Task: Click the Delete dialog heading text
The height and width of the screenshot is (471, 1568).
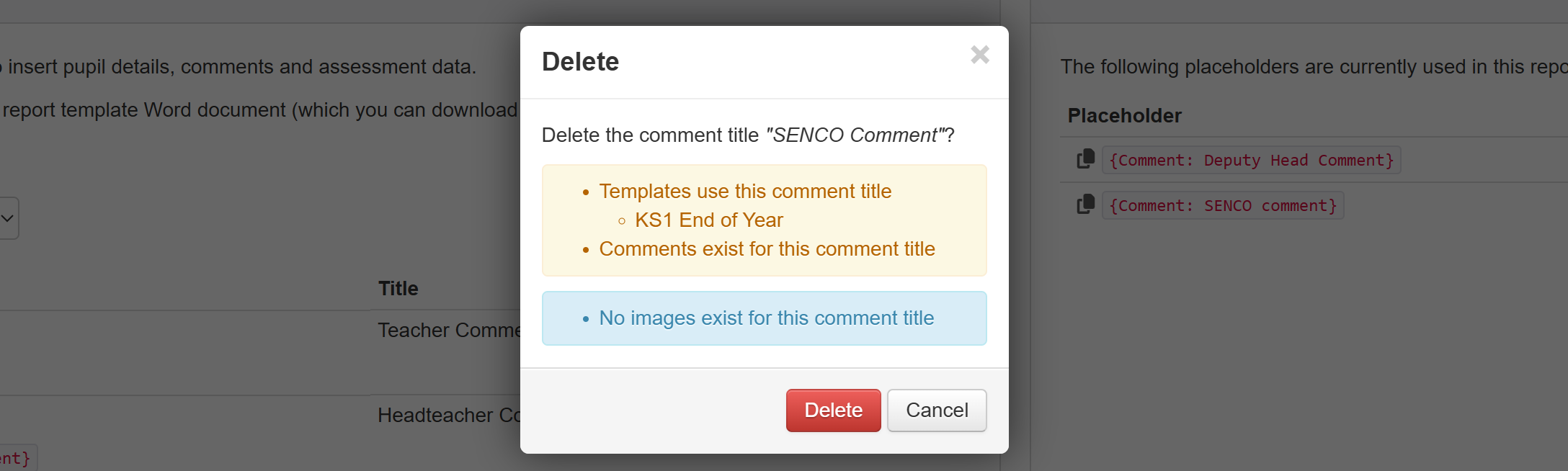Action: (580, 62)
